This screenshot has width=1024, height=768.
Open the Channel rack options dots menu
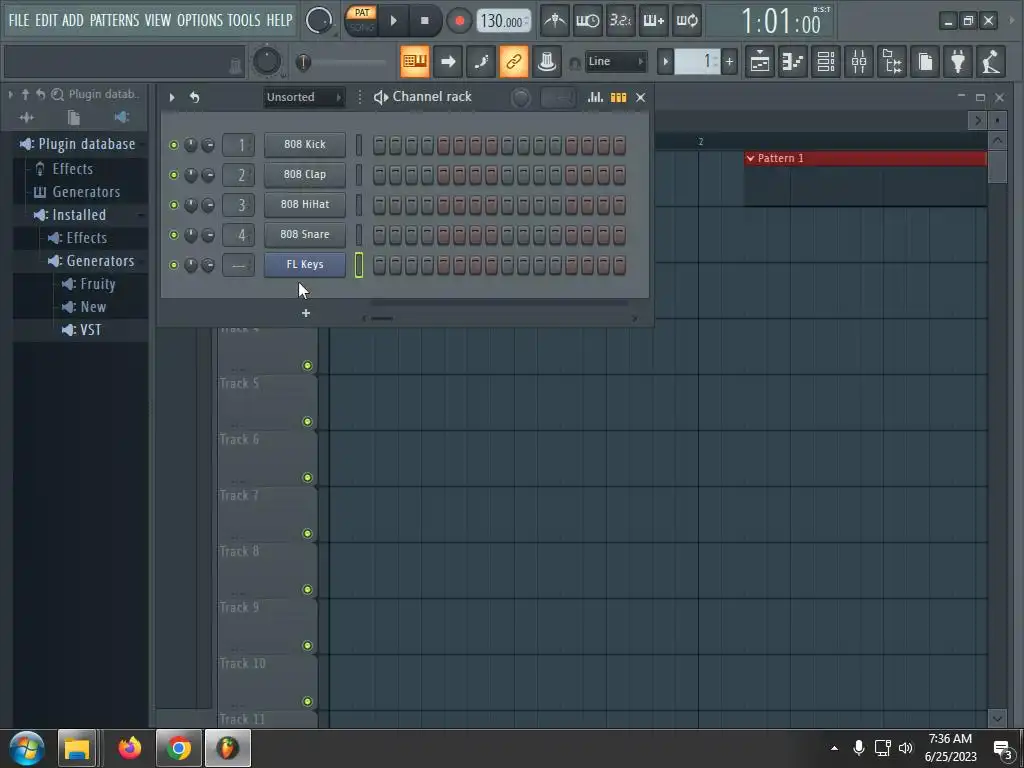point(359,97)
